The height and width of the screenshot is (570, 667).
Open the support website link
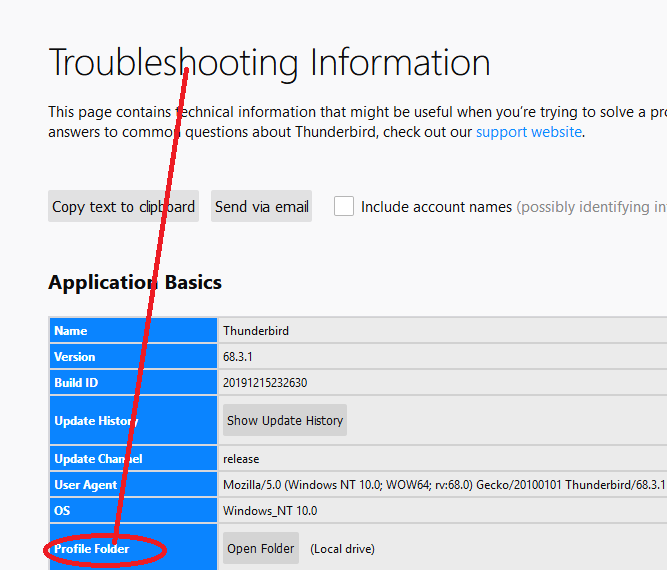[x=529, y=132]
